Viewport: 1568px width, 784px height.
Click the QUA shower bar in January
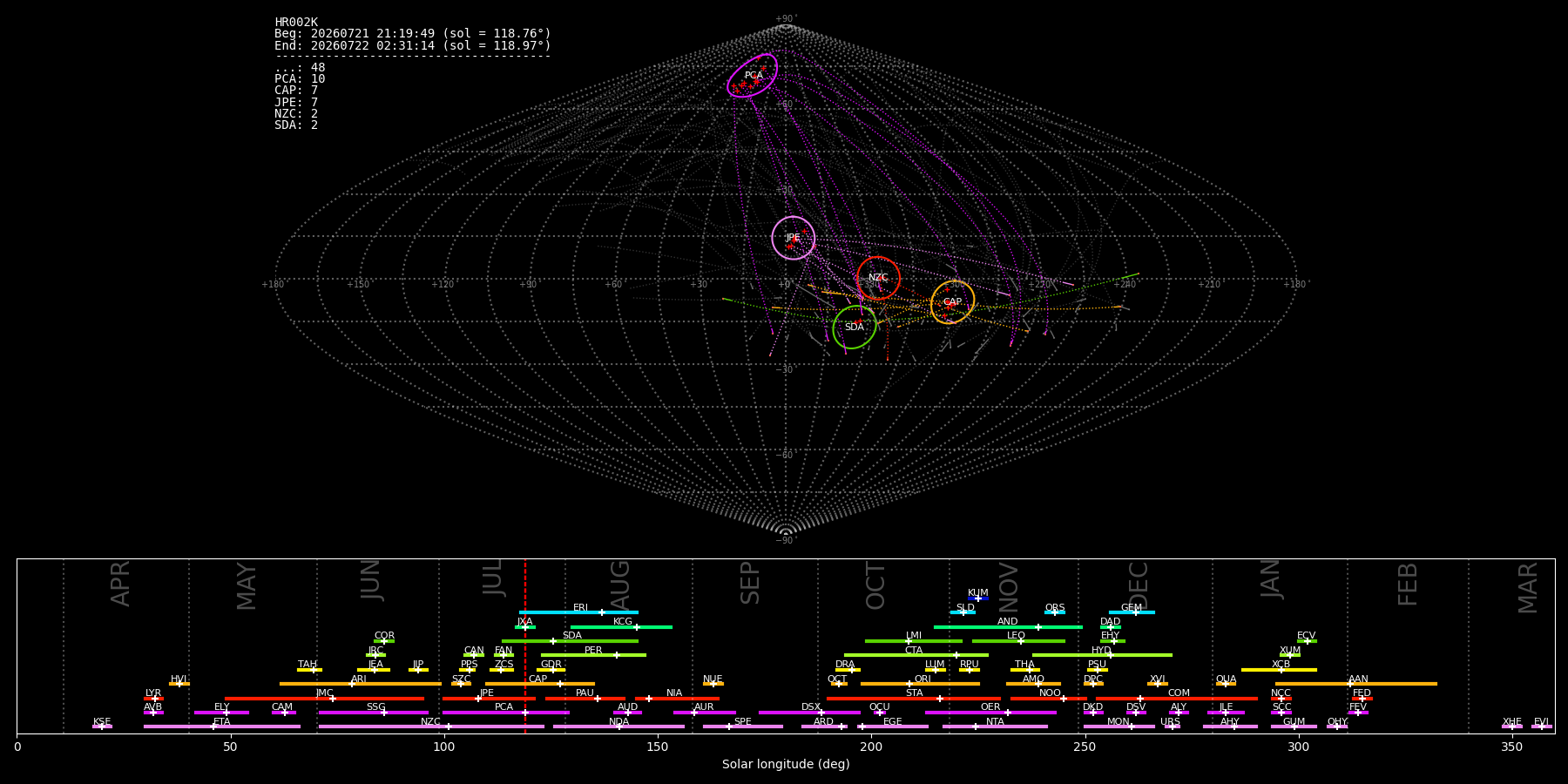click(1226, 684)
